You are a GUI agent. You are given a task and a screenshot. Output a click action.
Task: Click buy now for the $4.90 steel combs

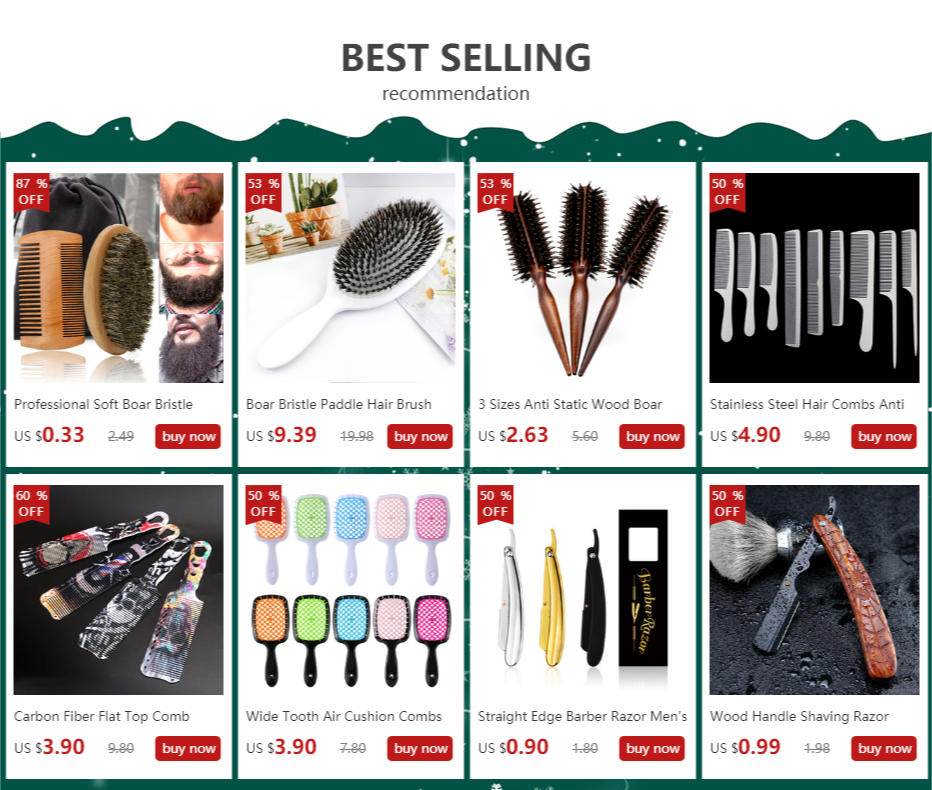click(883, 436)
